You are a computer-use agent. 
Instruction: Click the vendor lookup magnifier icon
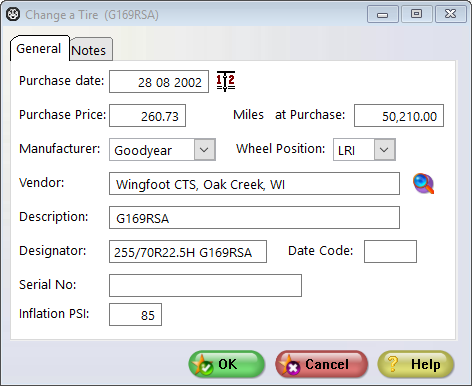423,183
